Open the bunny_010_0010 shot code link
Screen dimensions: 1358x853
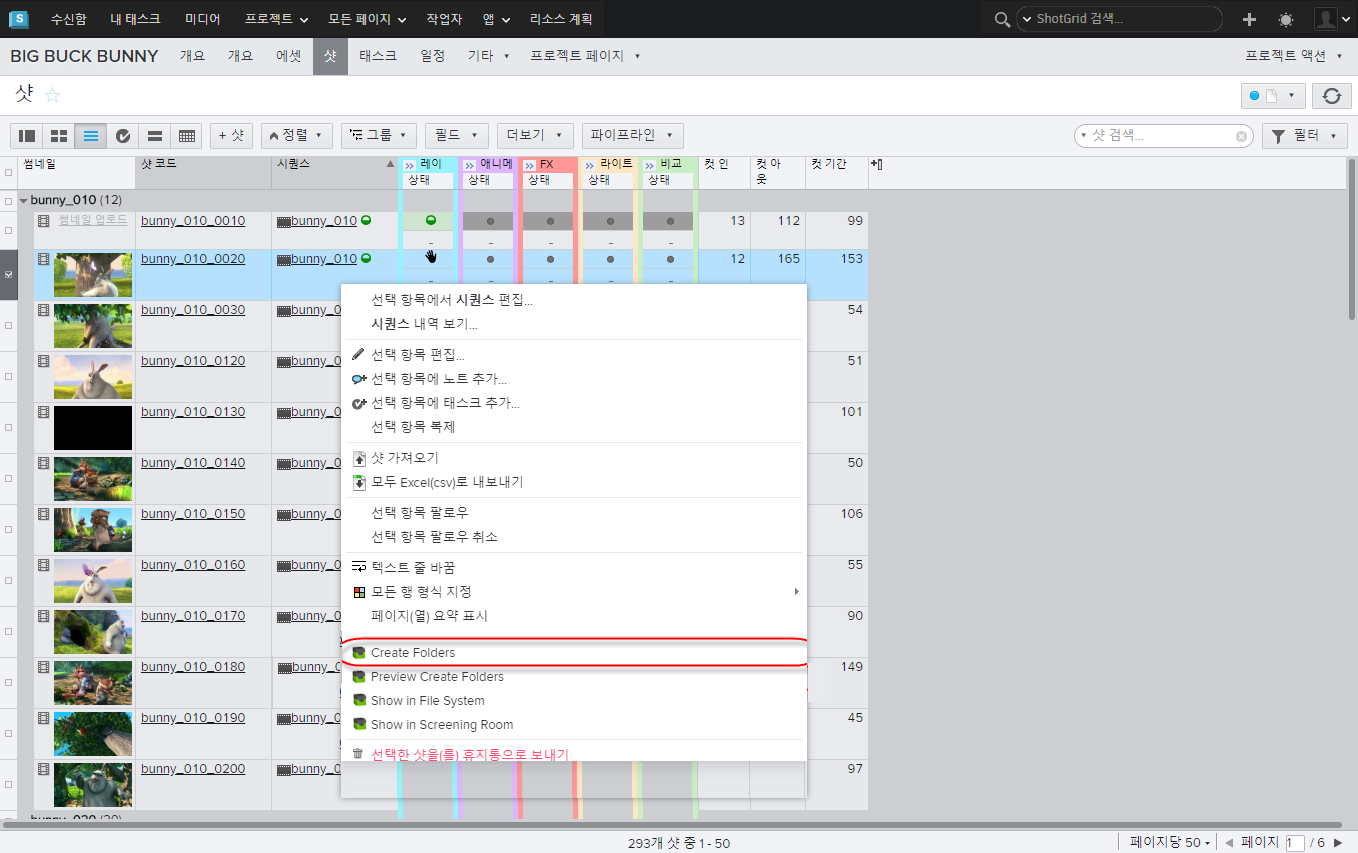(193, 220)
